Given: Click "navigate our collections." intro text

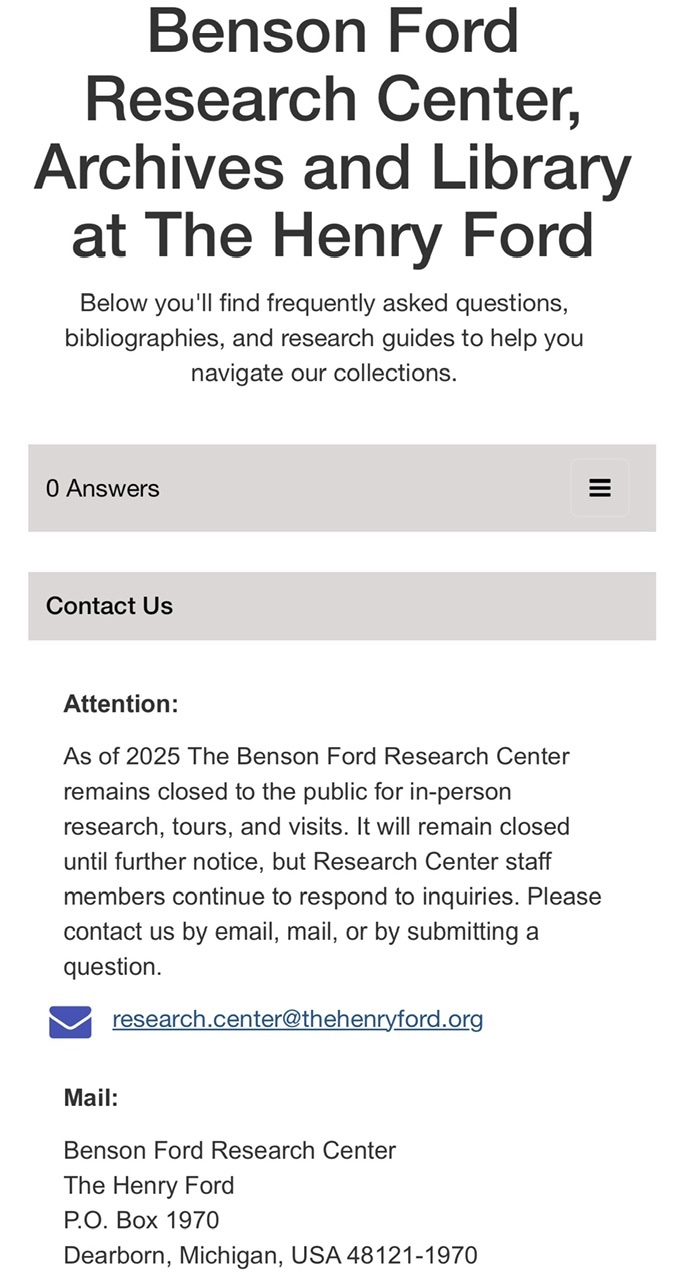Looking at the screenshot, I should (324, 373).
